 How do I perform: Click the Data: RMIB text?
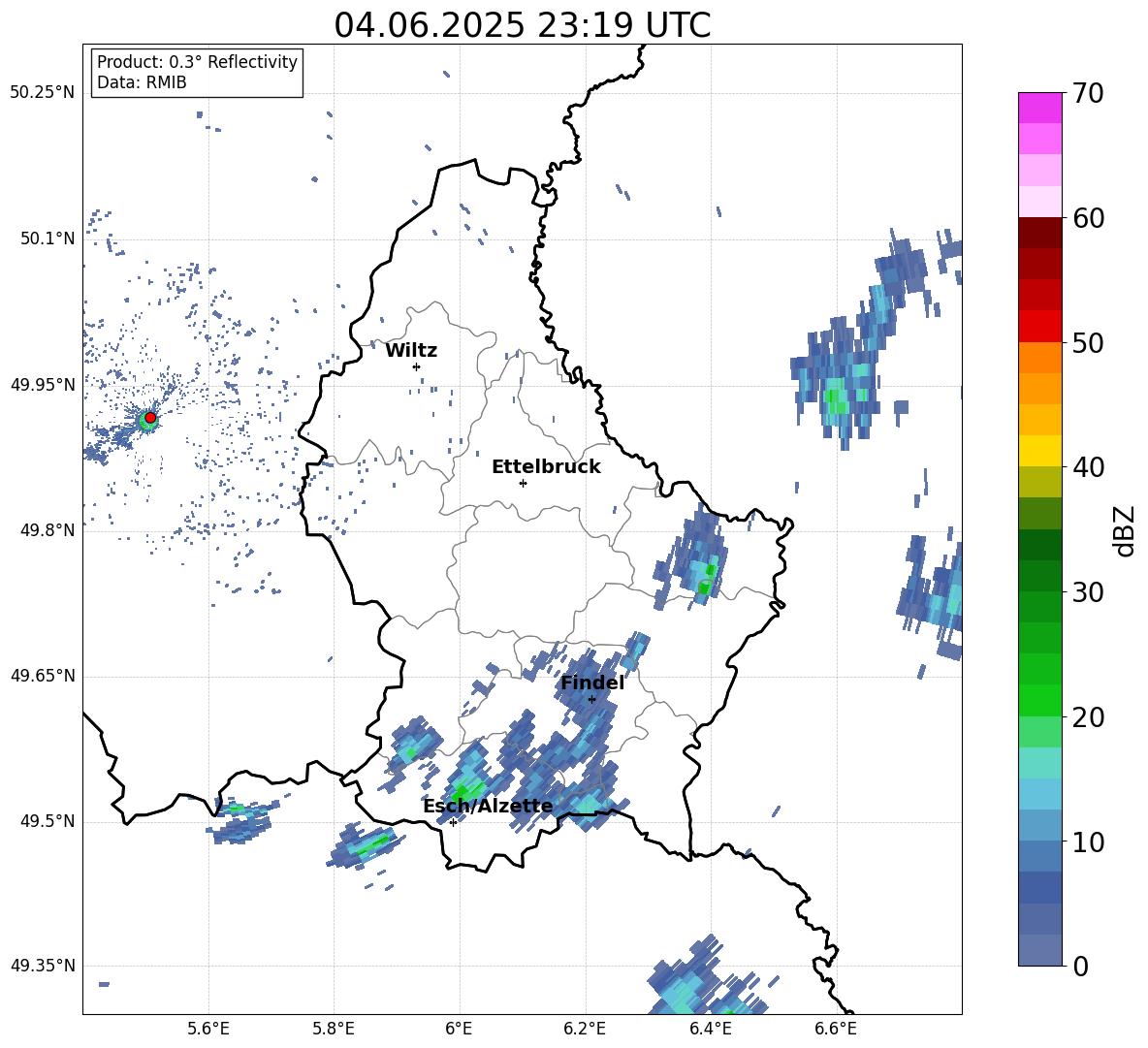(142, 82)
